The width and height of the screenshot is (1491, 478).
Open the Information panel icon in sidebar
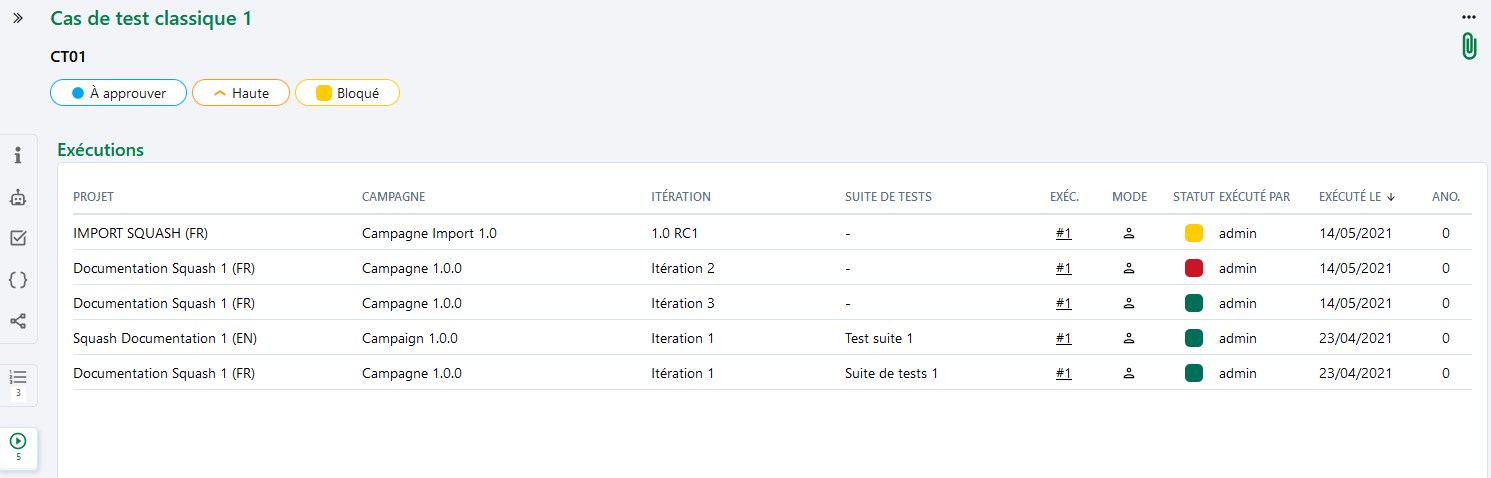[18, 155]
